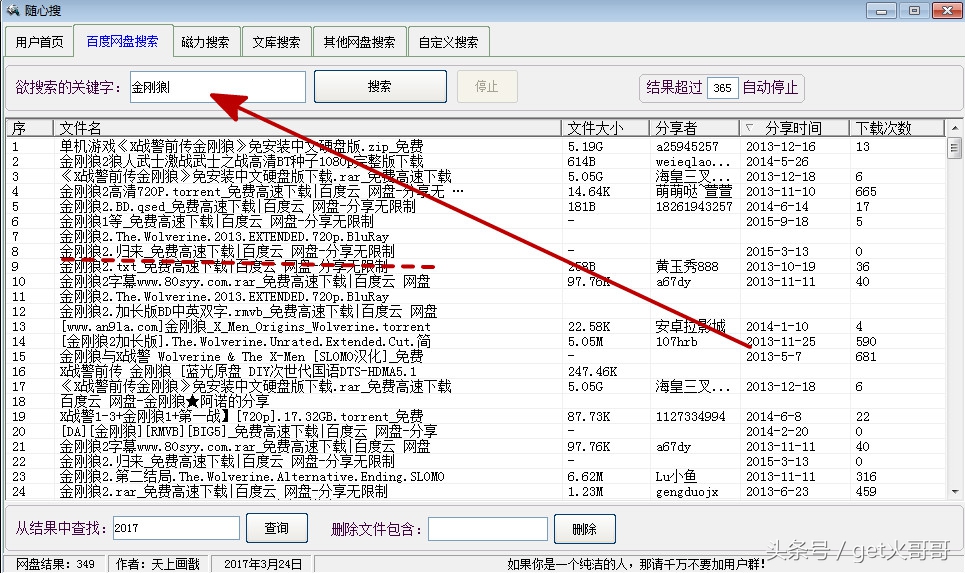Select row 金刚狼2.BD.qsed

[x=476, y=206]
